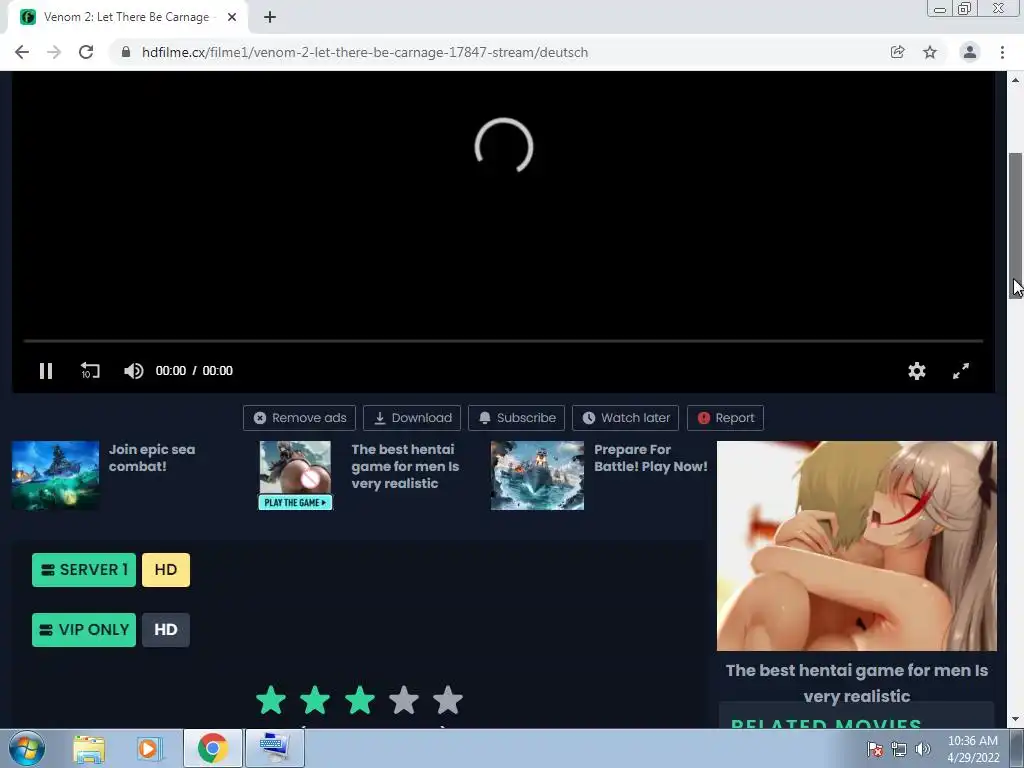Click the yellow HD badge beside SERVER 1
The image size is (1024, 768).
pyautogui.click(x=166, y=569)
